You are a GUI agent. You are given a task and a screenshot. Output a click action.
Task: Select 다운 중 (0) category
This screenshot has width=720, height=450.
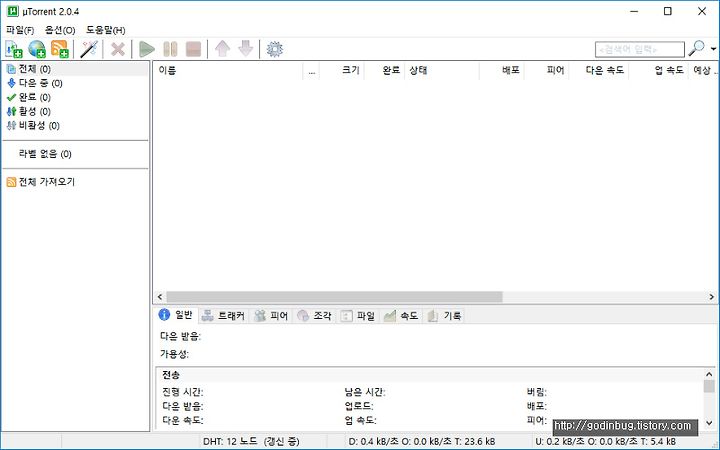[x=40, y=83]
